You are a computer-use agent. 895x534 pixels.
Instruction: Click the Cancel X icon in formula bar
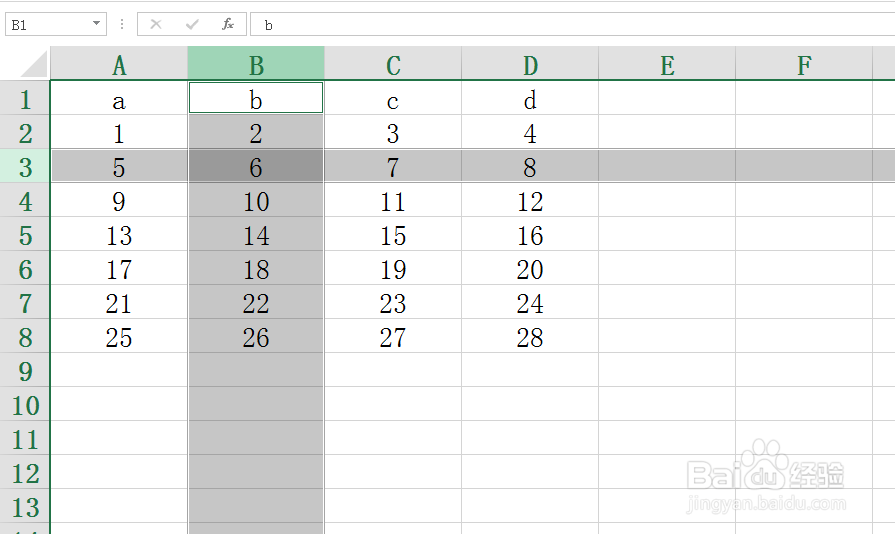156,25
